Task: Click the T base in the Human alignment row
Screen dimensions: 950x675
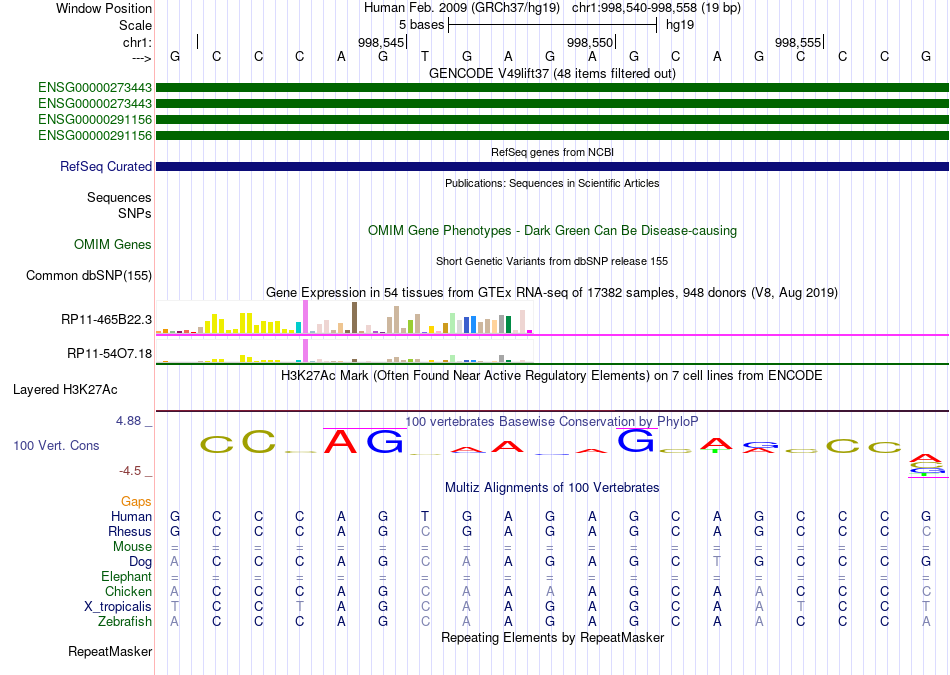Action: (425, 516)
